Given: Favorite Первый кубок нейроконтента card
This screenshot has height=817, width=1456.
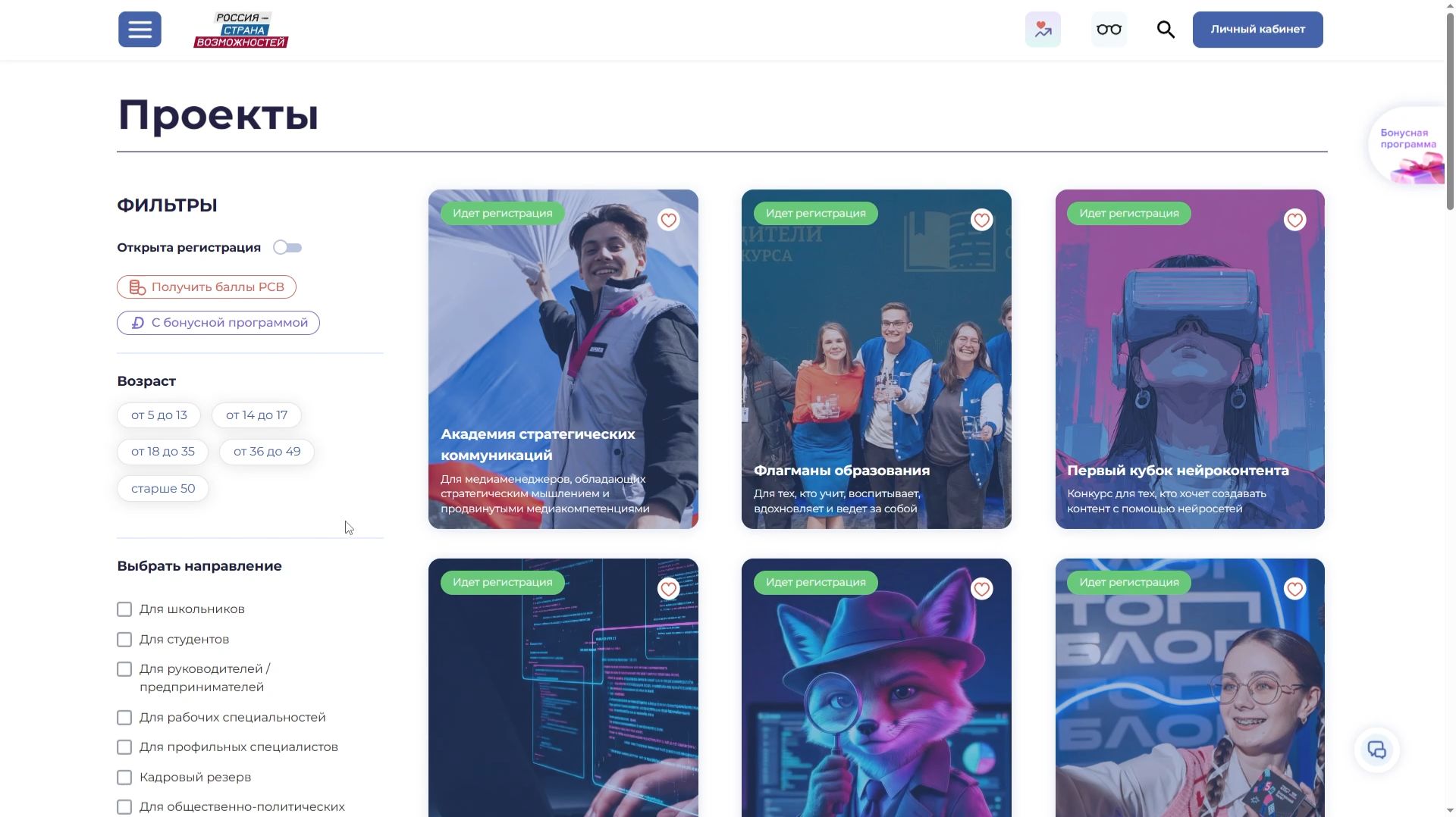Looking at the screenshot, I should tap(1294, 221).
